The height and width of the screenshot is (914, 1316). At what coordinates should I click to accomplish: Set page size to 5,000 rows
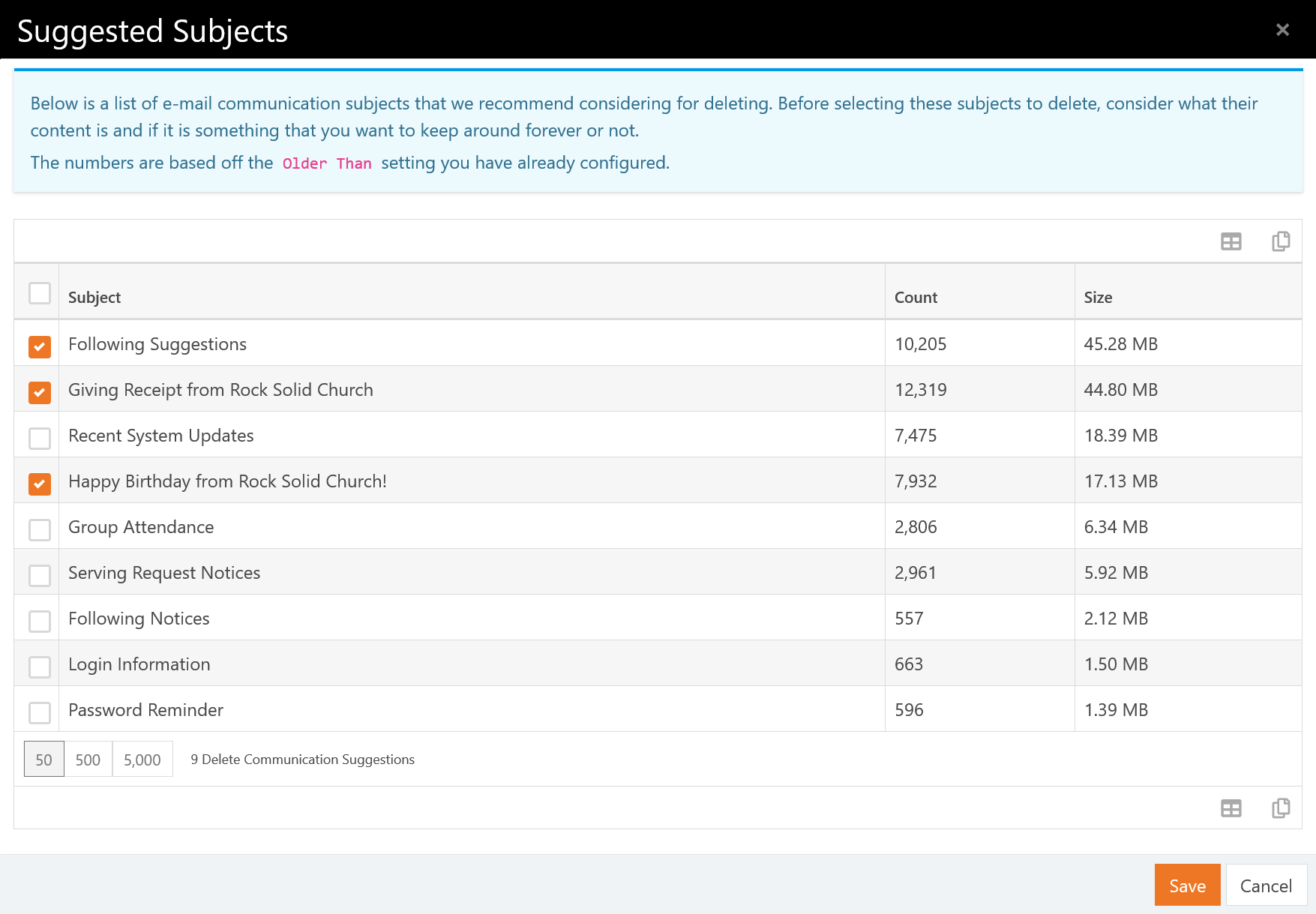[142, 760]
